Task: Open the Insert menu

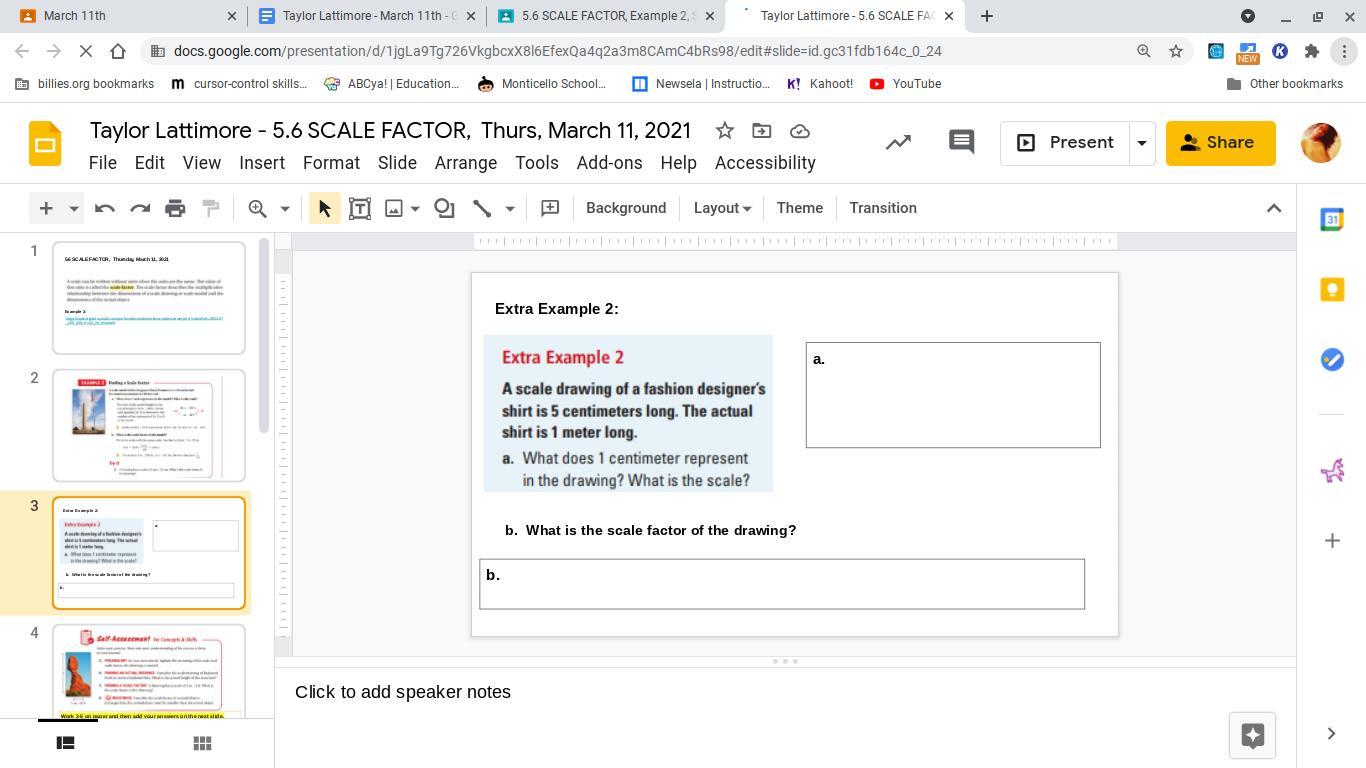Action: coord(262,163)
